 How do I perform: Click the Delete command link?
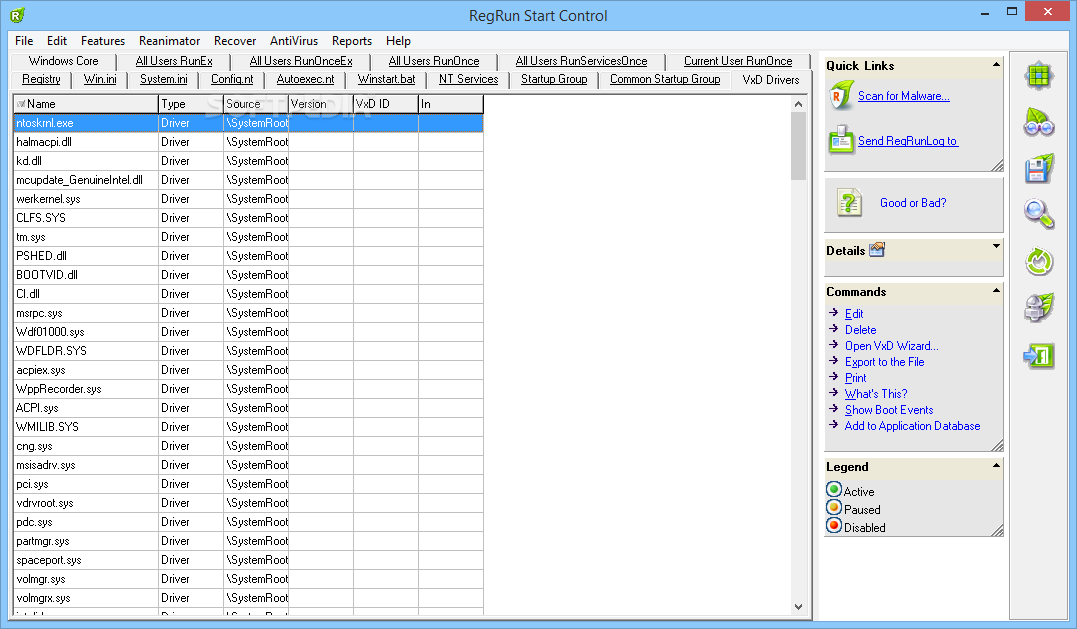coord(861,330)
